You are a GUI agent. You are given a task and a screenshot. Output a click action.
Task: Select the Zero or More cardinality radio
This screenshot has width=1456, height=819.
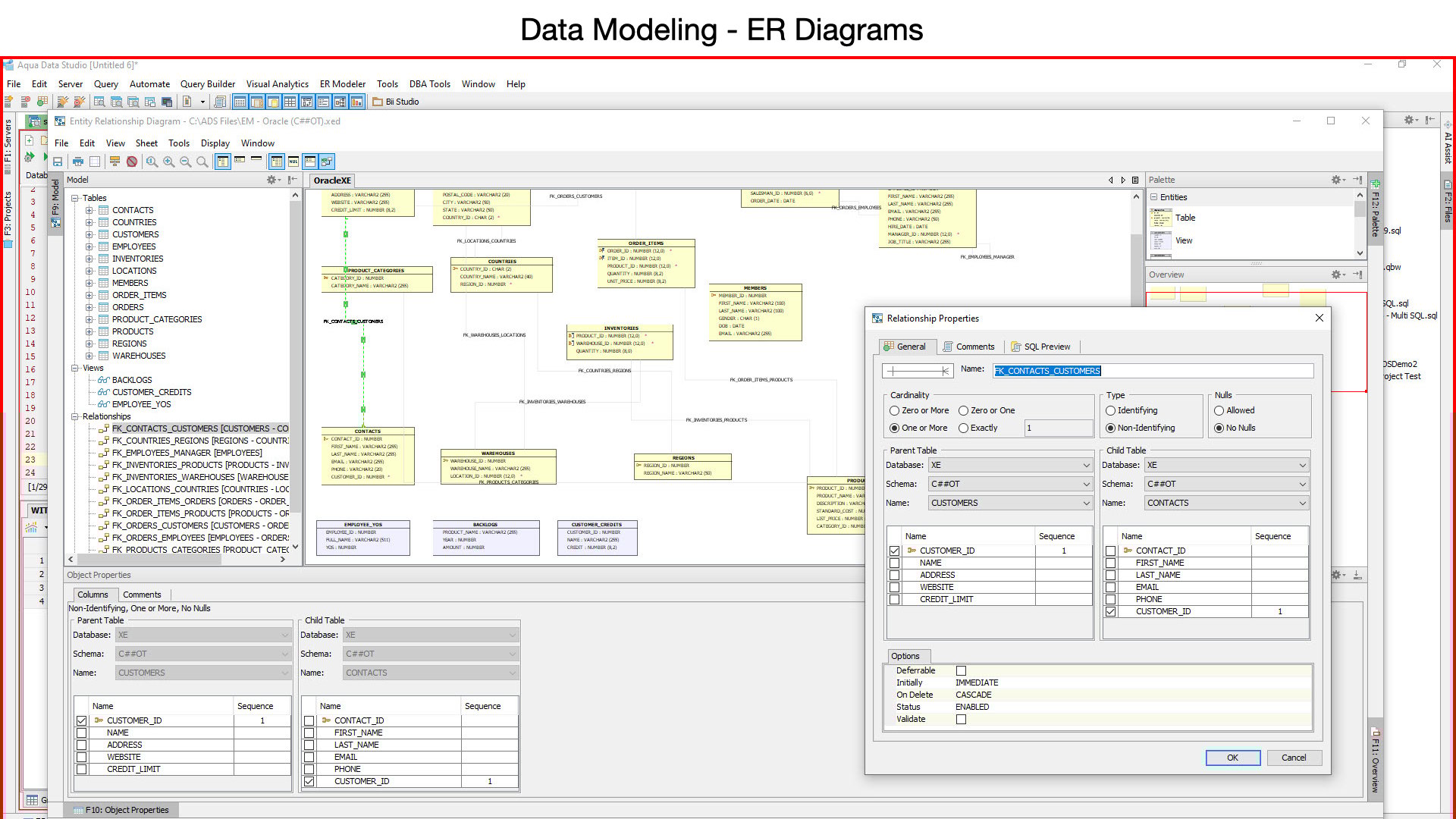point(894,410)
